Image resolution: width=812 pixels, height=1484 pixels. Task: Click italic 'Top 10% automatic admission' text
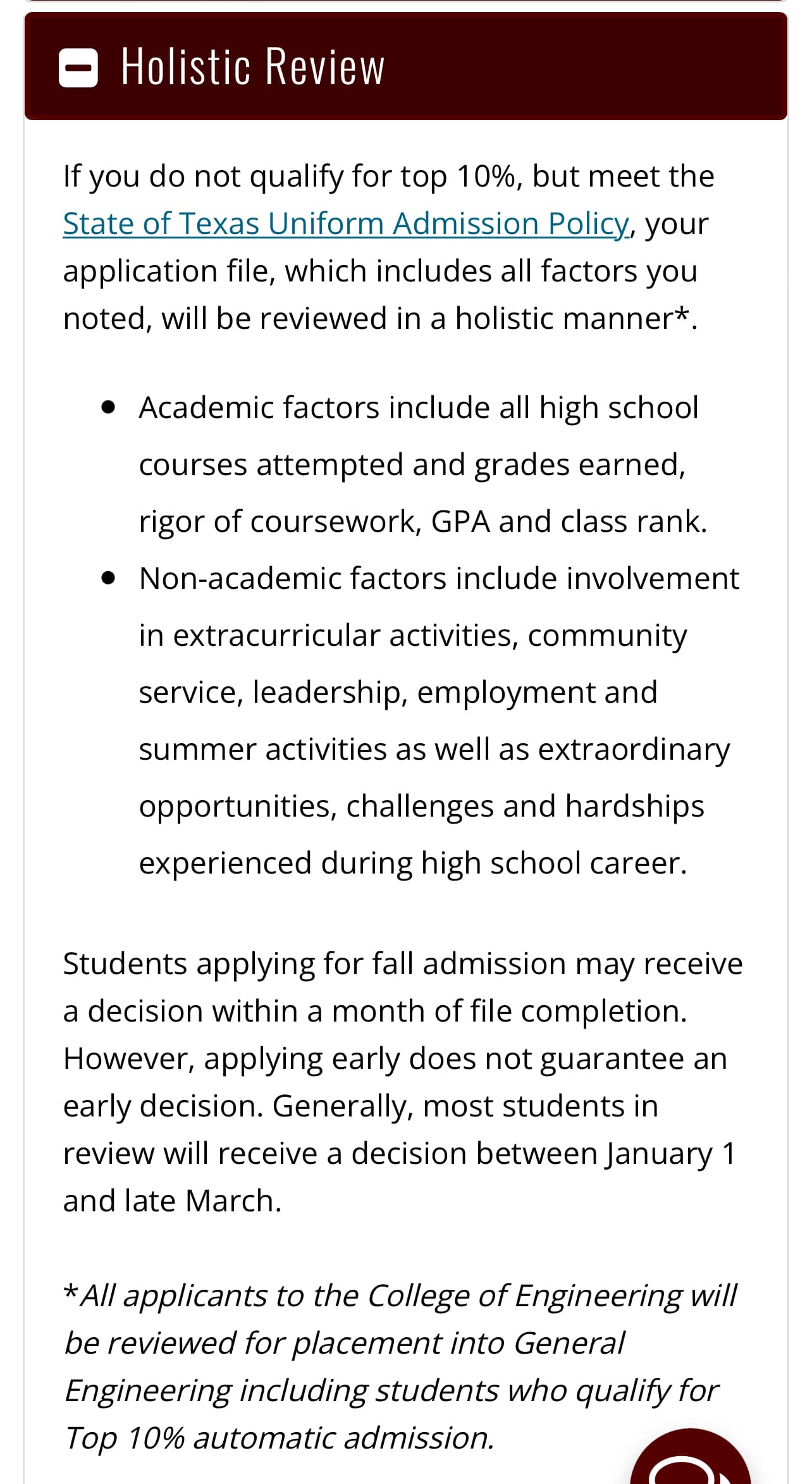[x=278, y=1438]
